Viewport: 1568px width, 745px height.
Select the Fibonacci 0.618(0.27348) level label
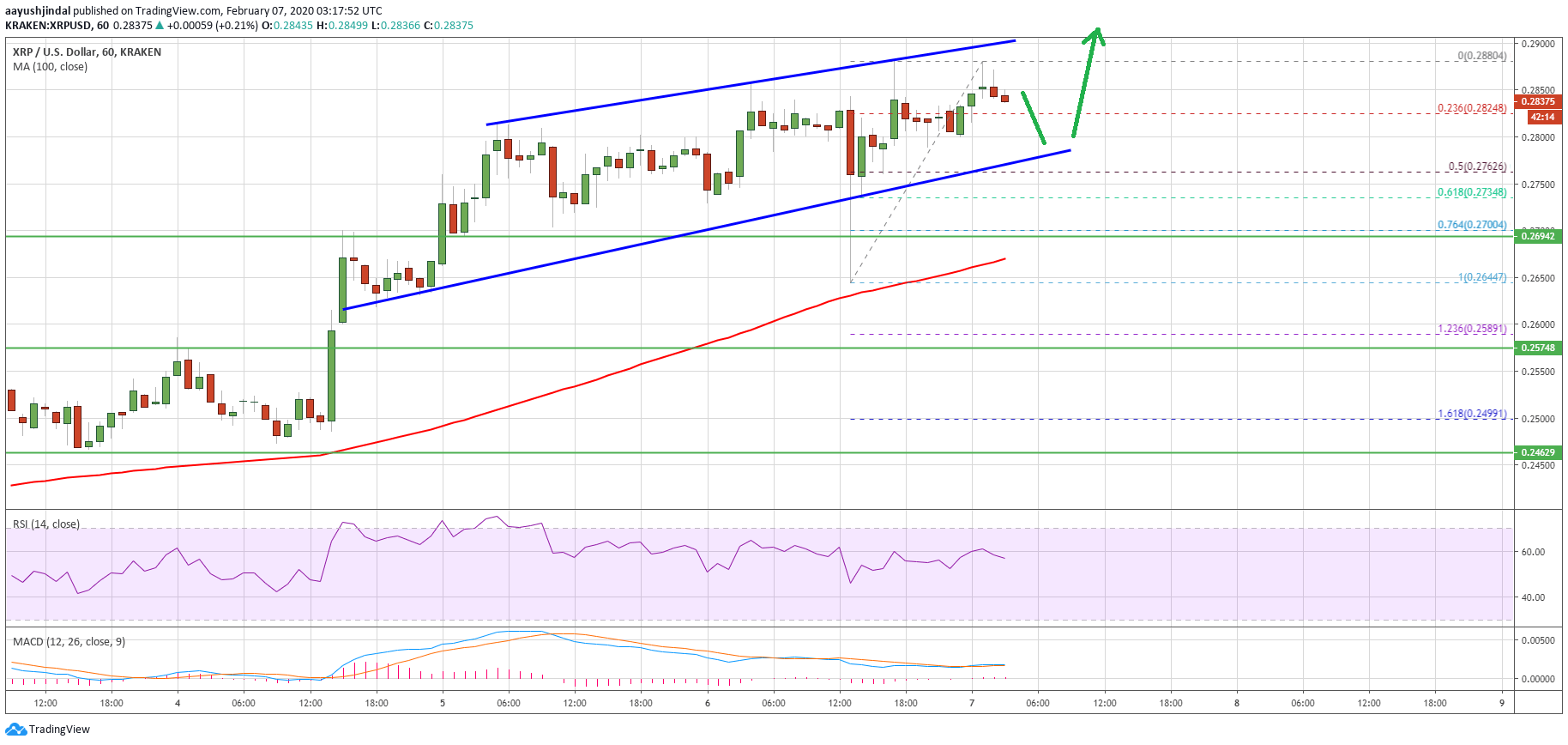tap(1472, 192)
